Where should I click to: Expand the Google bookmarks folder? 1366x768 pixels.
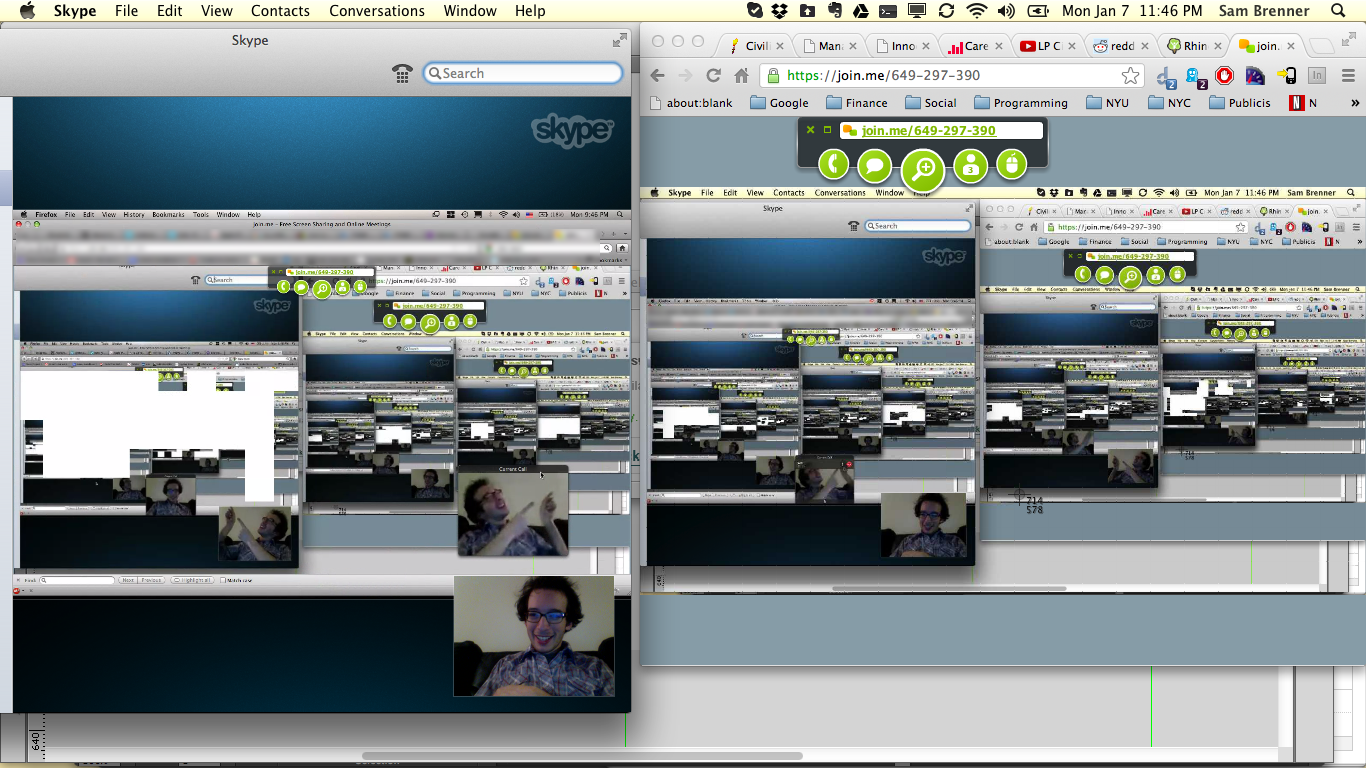[778, 103]
